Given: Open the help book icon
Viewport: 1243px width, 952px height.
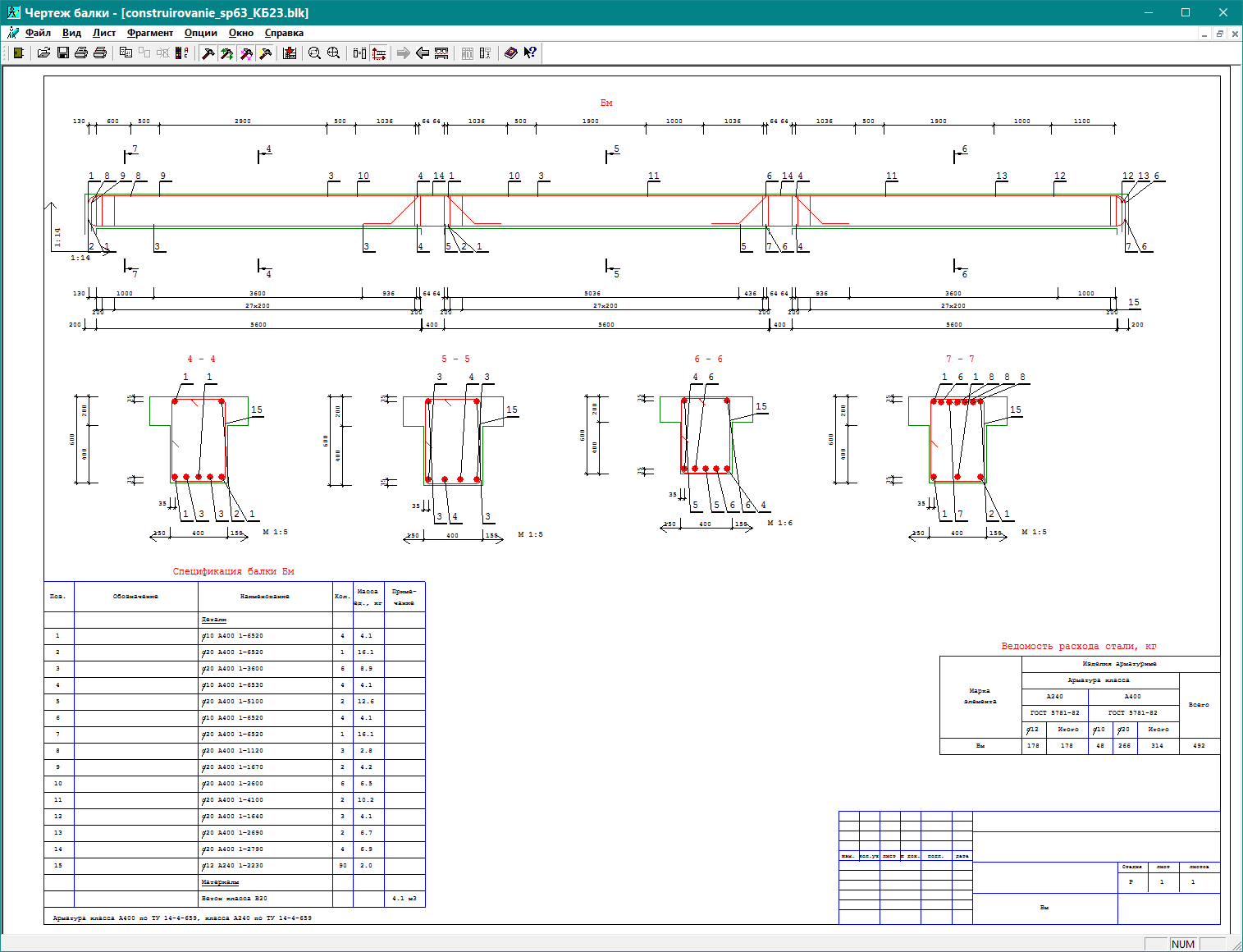Looking at the screenshot, I should 510,53.
